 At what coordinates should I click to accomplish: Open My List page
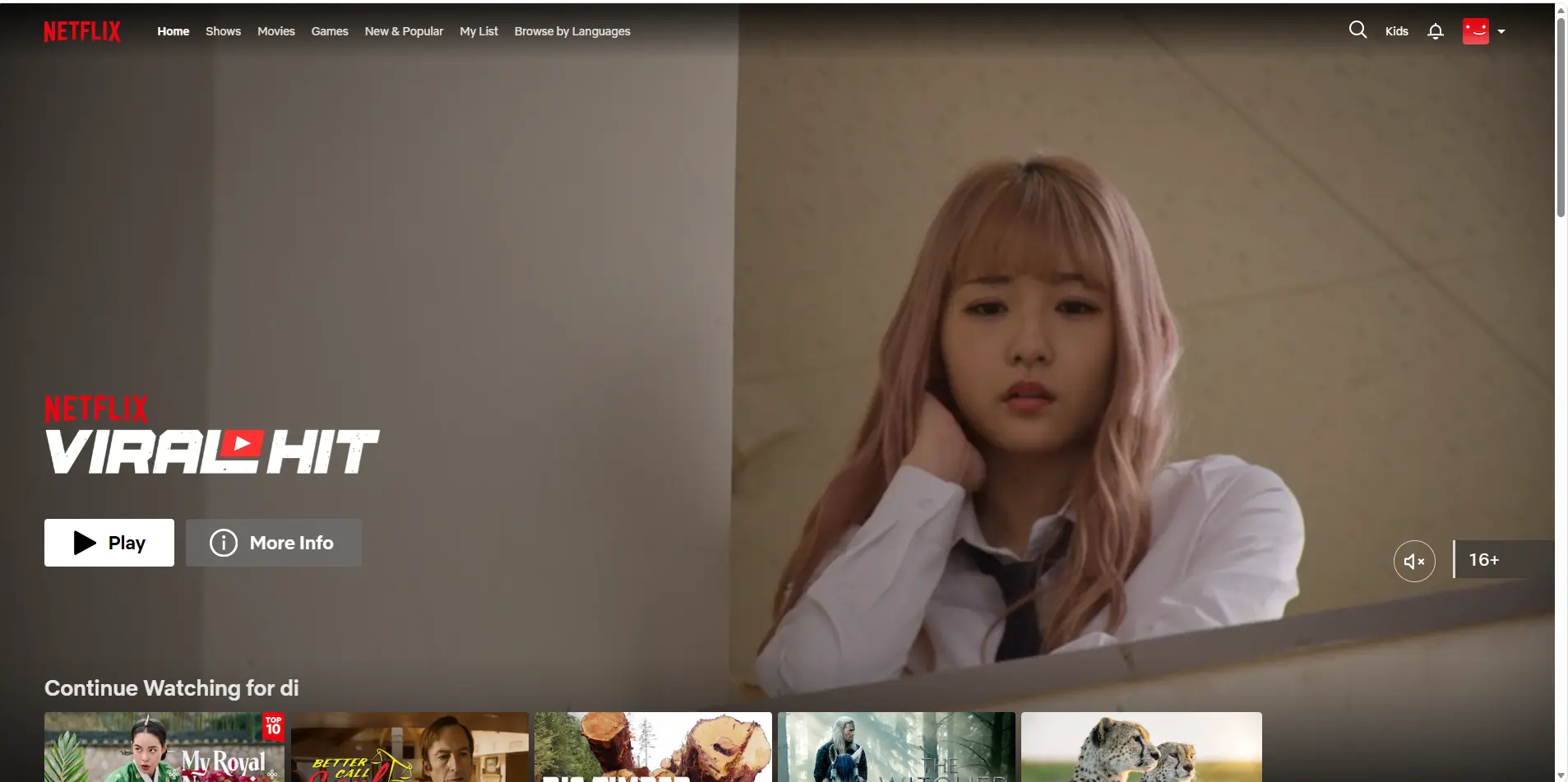pos(479,31)
